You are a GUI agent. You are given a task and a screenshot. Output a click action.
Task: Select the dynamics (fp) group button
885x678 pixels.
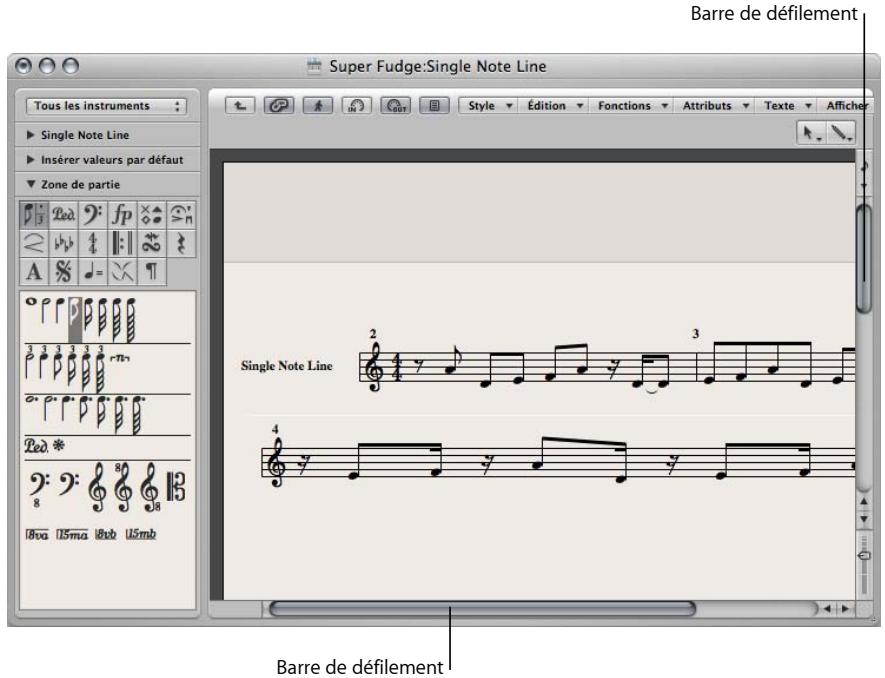pyautogui.click(x=122, y=214)
